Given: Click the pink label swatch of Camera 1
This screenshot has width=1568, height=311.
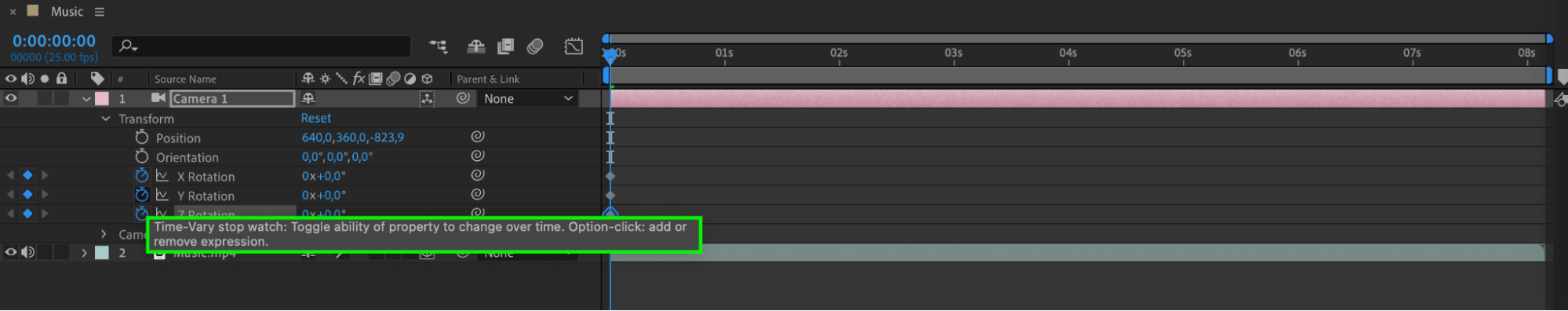Looking at the screenshot, I should [x=102, y=99].
